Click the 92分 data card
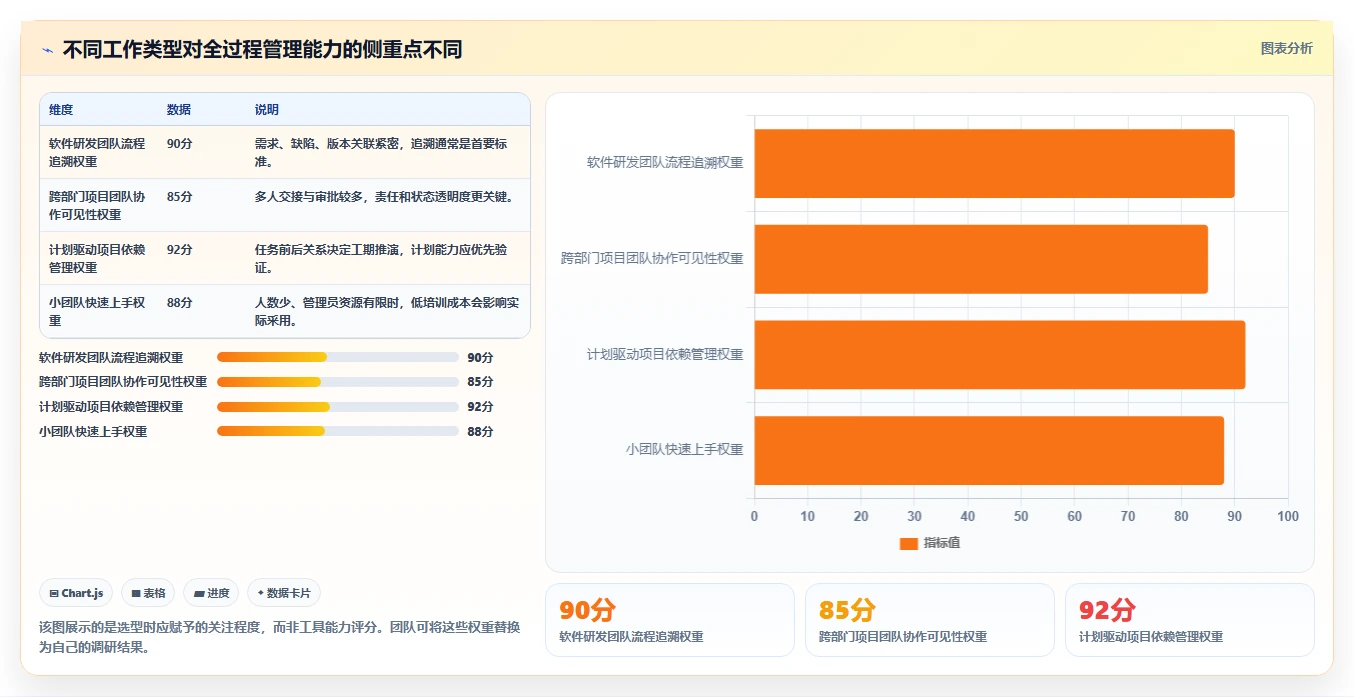 coord(1190,620)
